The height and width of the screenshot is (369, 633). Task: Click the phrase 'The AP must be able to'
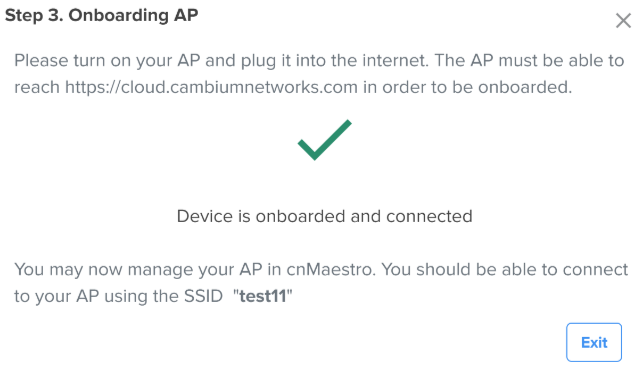529,61
